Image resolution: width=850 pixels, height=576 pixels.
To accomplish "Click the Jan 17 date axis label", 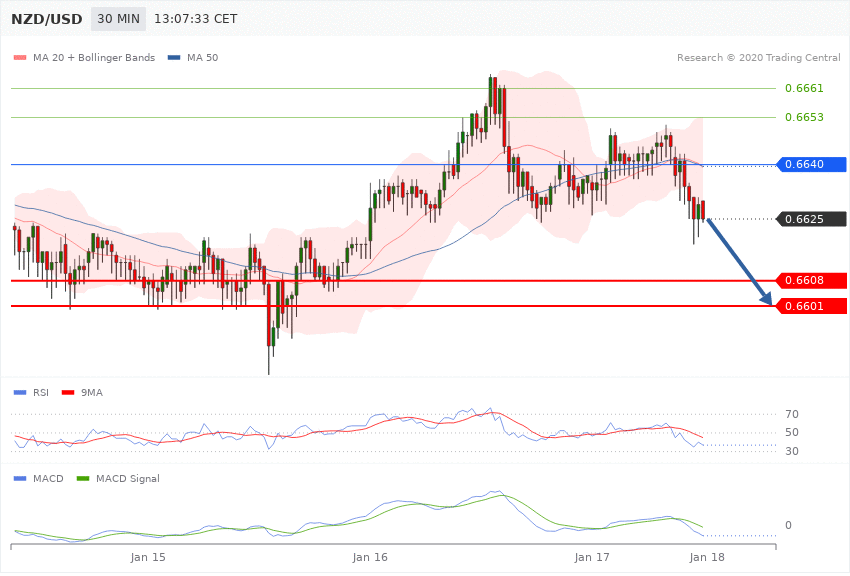I will (x=592, y=557).
